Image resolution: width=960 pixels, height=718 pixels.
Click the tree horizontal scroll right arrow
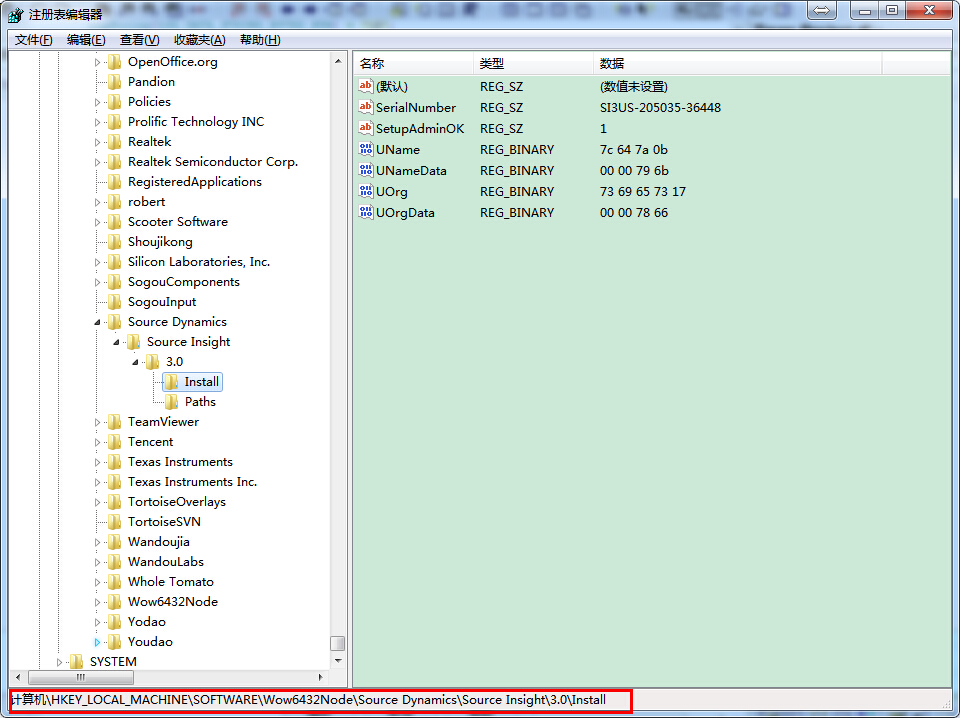(321, 677)
